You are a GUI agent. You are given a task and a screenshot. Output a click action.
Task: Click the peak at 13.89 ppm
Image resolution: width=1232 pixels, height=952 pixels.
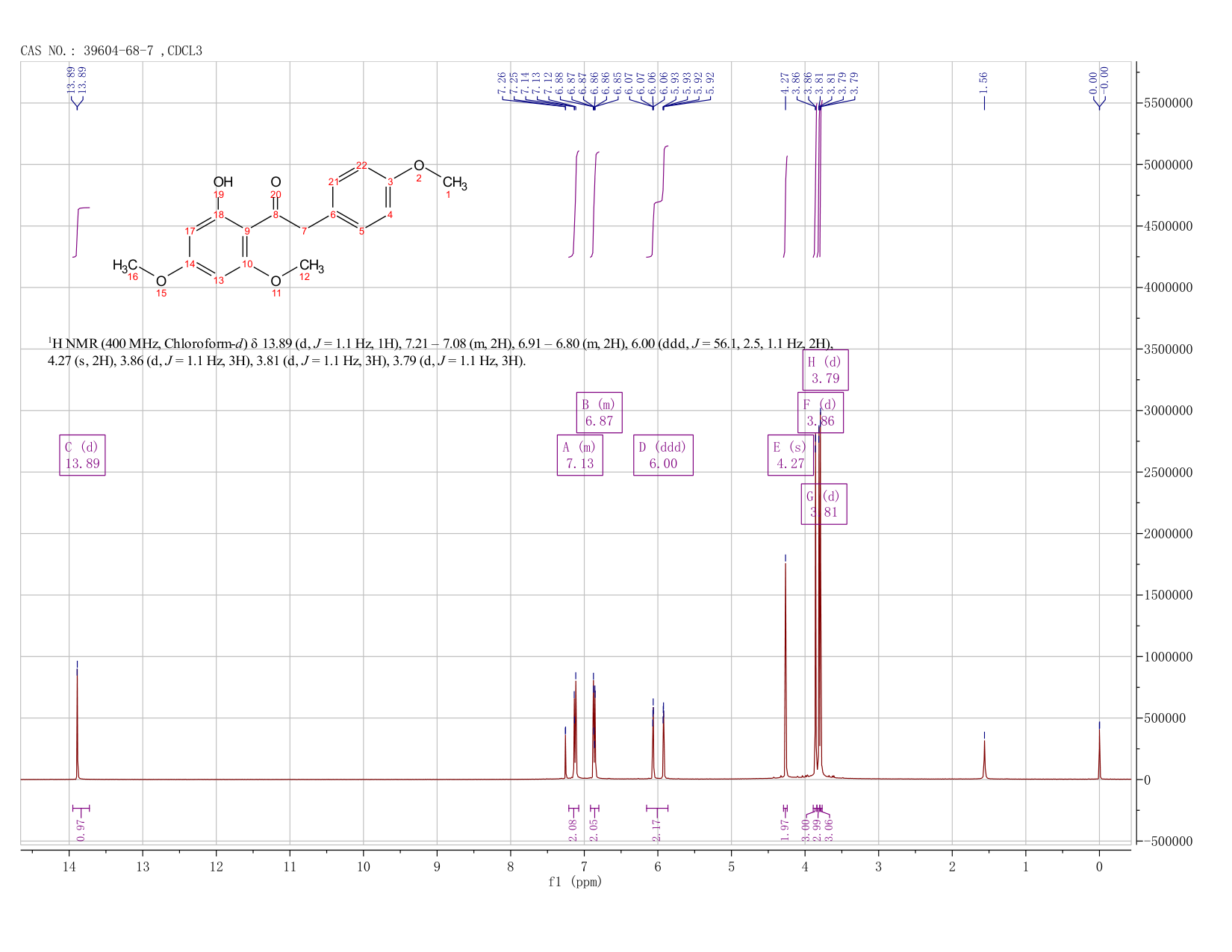click(x=77, y=724)
